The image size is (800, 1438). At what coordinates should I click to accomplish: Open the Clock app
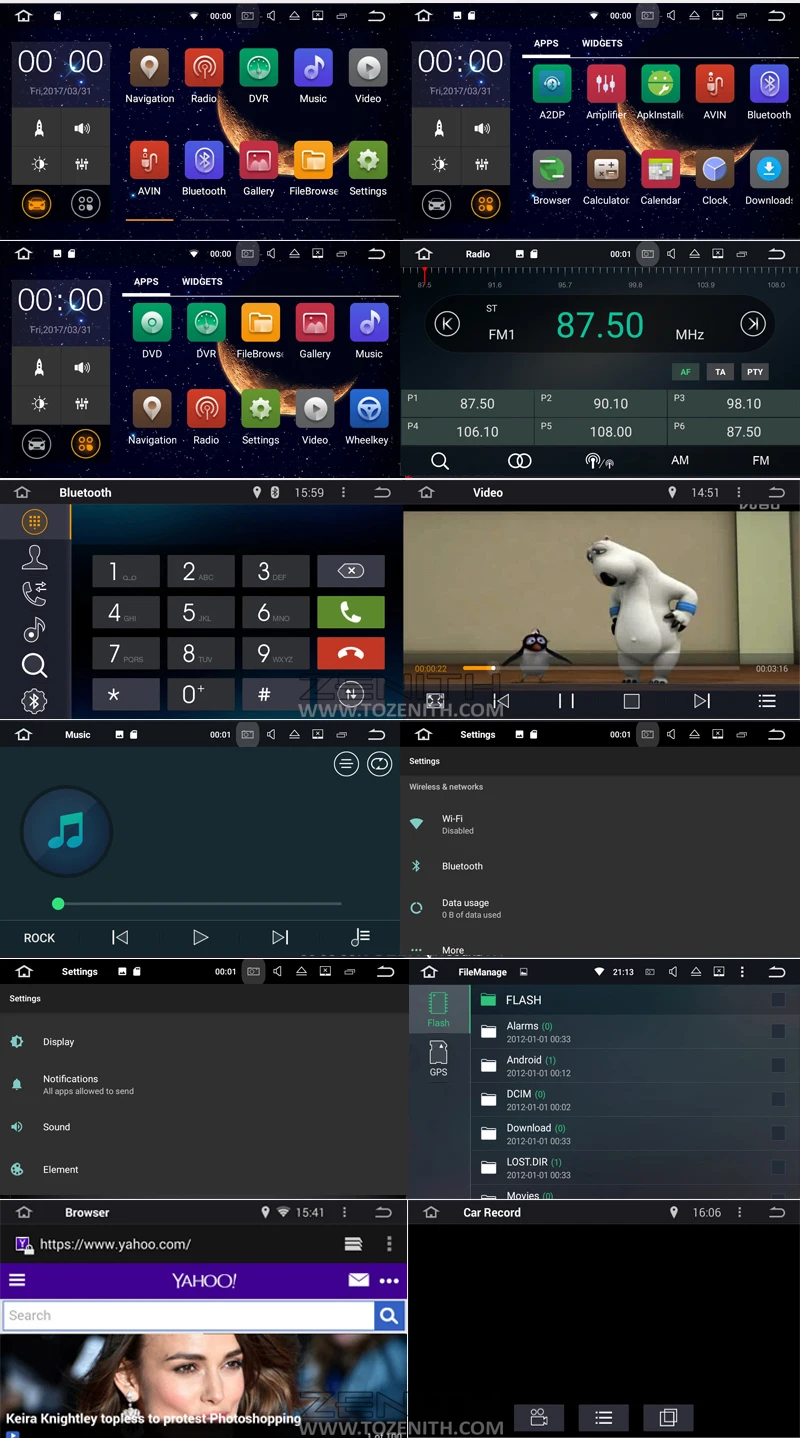(x=715, y=170)
